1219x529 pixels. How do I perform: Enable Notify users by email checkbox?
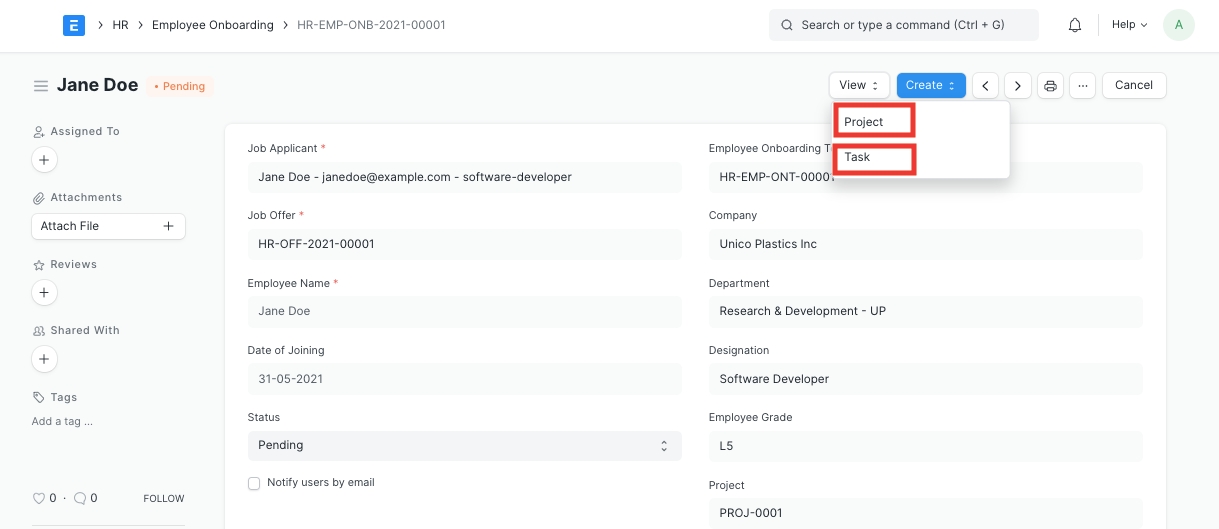254,483
